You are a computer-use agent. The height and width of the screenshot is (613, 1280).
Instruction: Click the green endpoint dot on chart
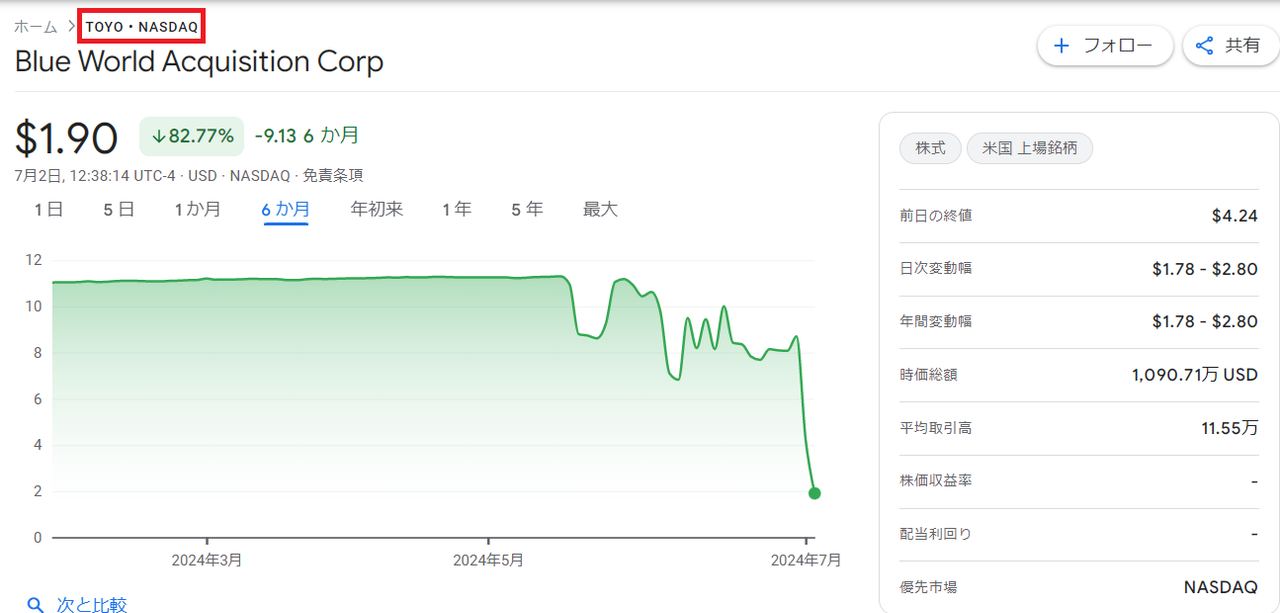tap(814, 493)
